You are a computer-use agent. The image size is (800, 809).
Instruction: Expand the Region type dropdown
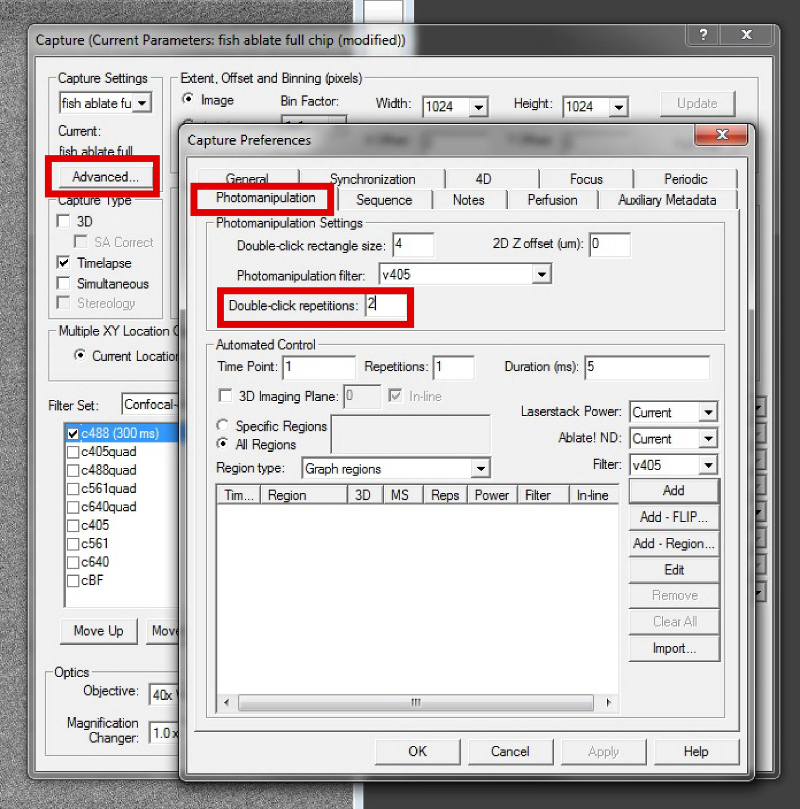[480, 468]
